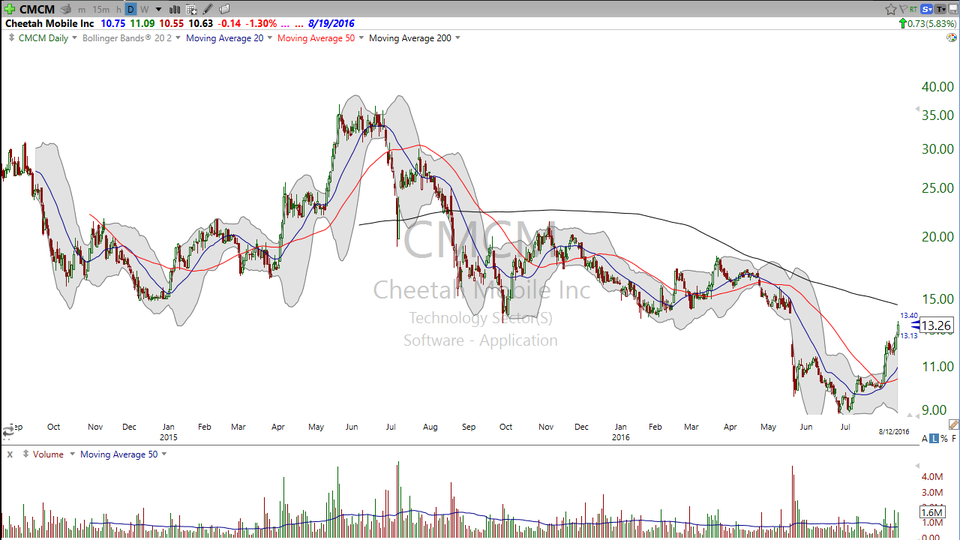Click the add indicator grid icon
Viewport: 960px width, 540px height.
click(x=191, y=9)
